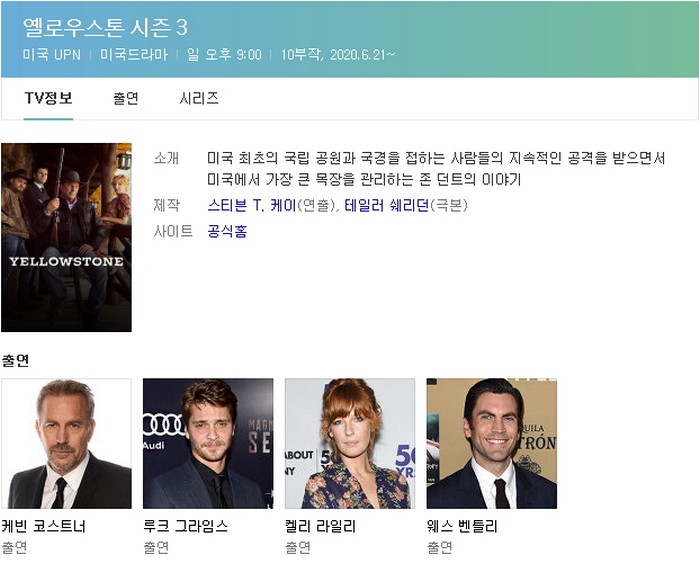
Task: Click the Yellowstone poster image
Action: (66, 237)
